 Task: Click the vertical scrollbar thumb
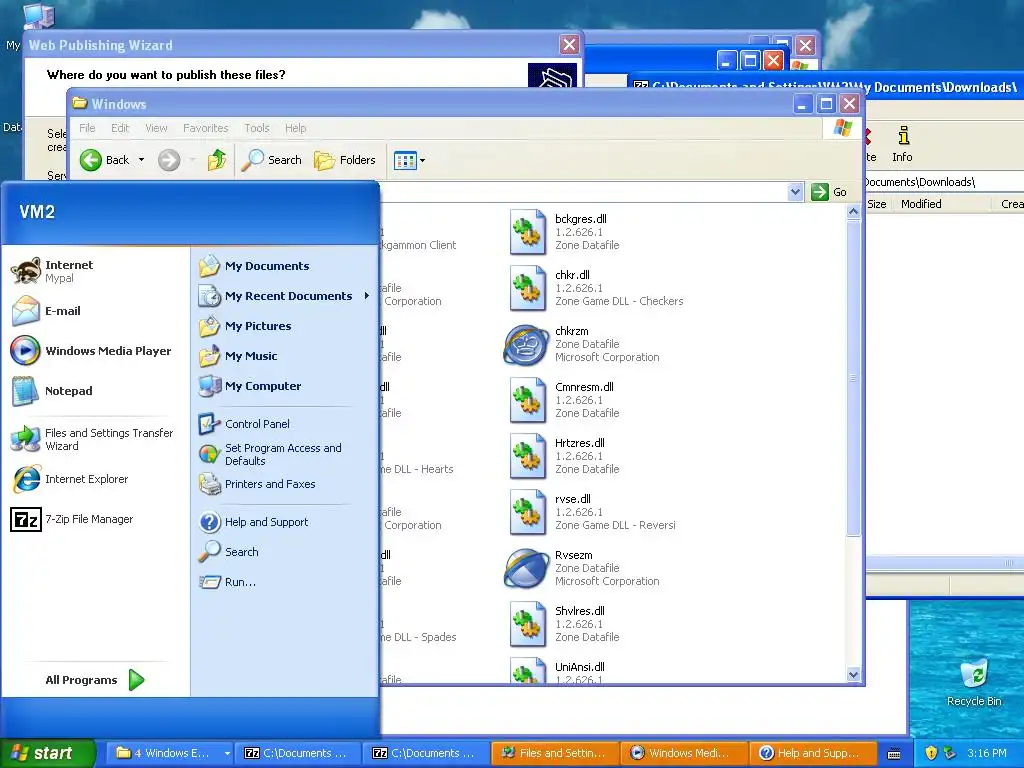[x=853, y=377]
